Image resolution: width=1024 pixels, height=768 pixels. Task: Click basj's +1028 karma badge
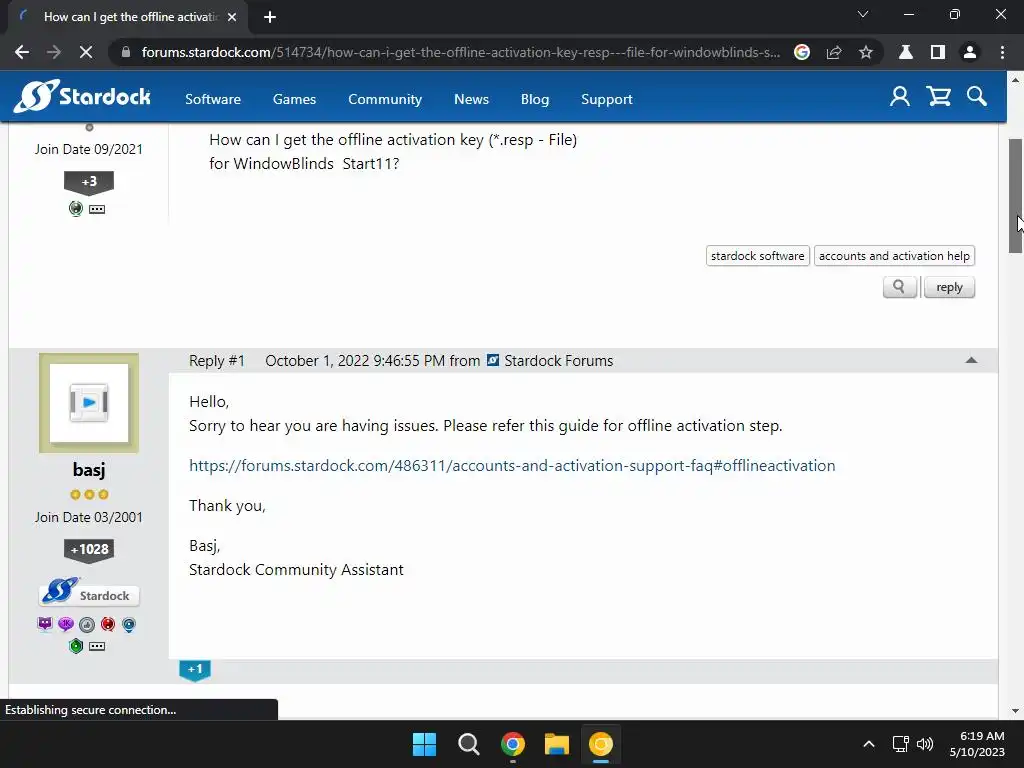[x=89, y=550]
